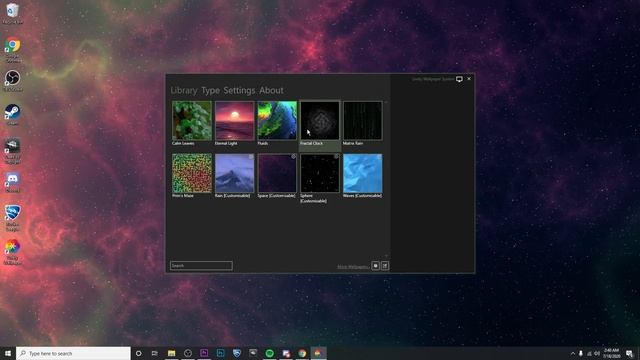Open Chrome from the taskbar
Image resolution: width=640 pixels, height=360 pixels.
302,353
